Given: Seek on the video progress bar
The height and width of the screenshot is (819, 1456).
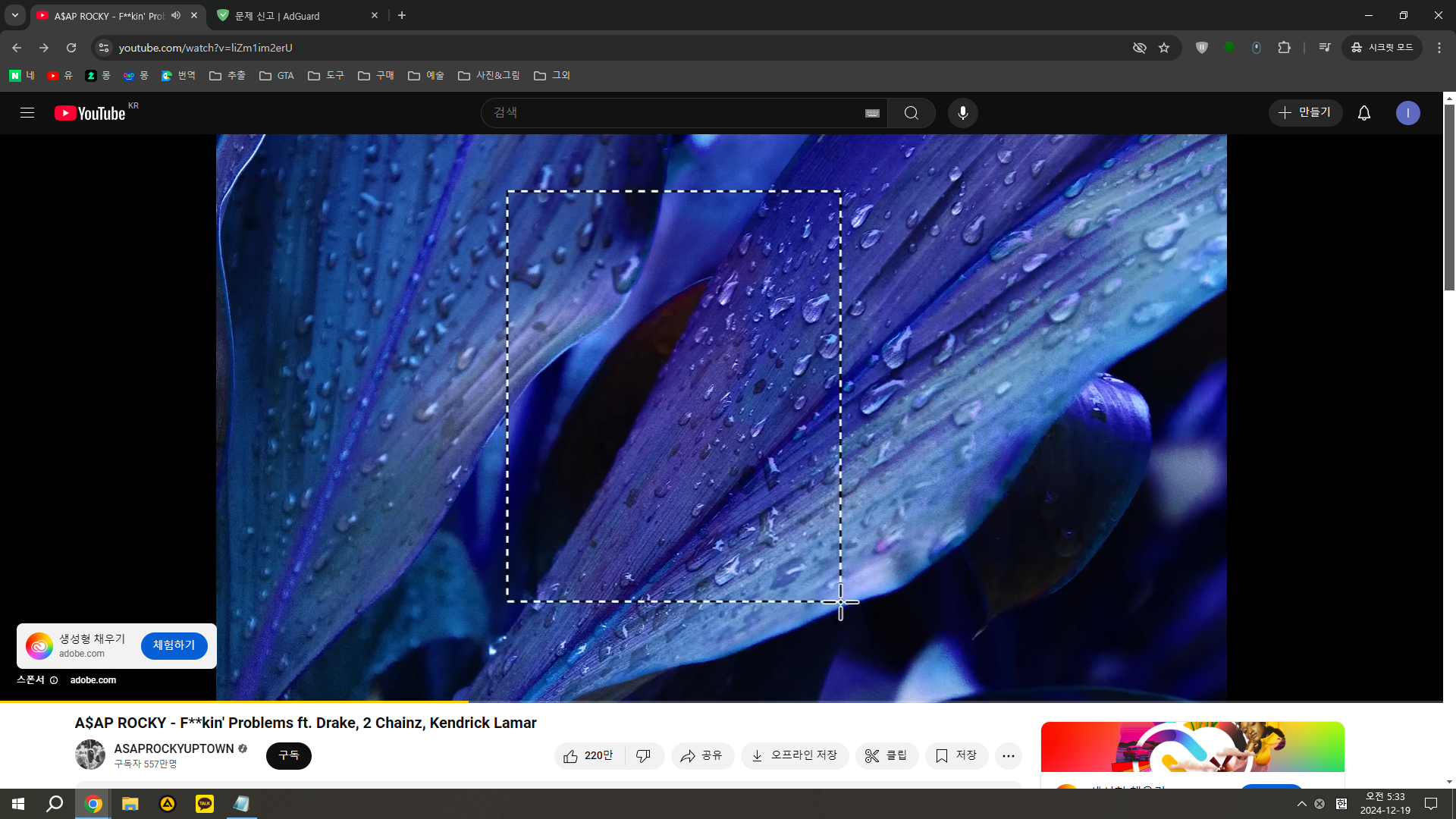Looking at the screenshot, I should click(x=721, y=702).
